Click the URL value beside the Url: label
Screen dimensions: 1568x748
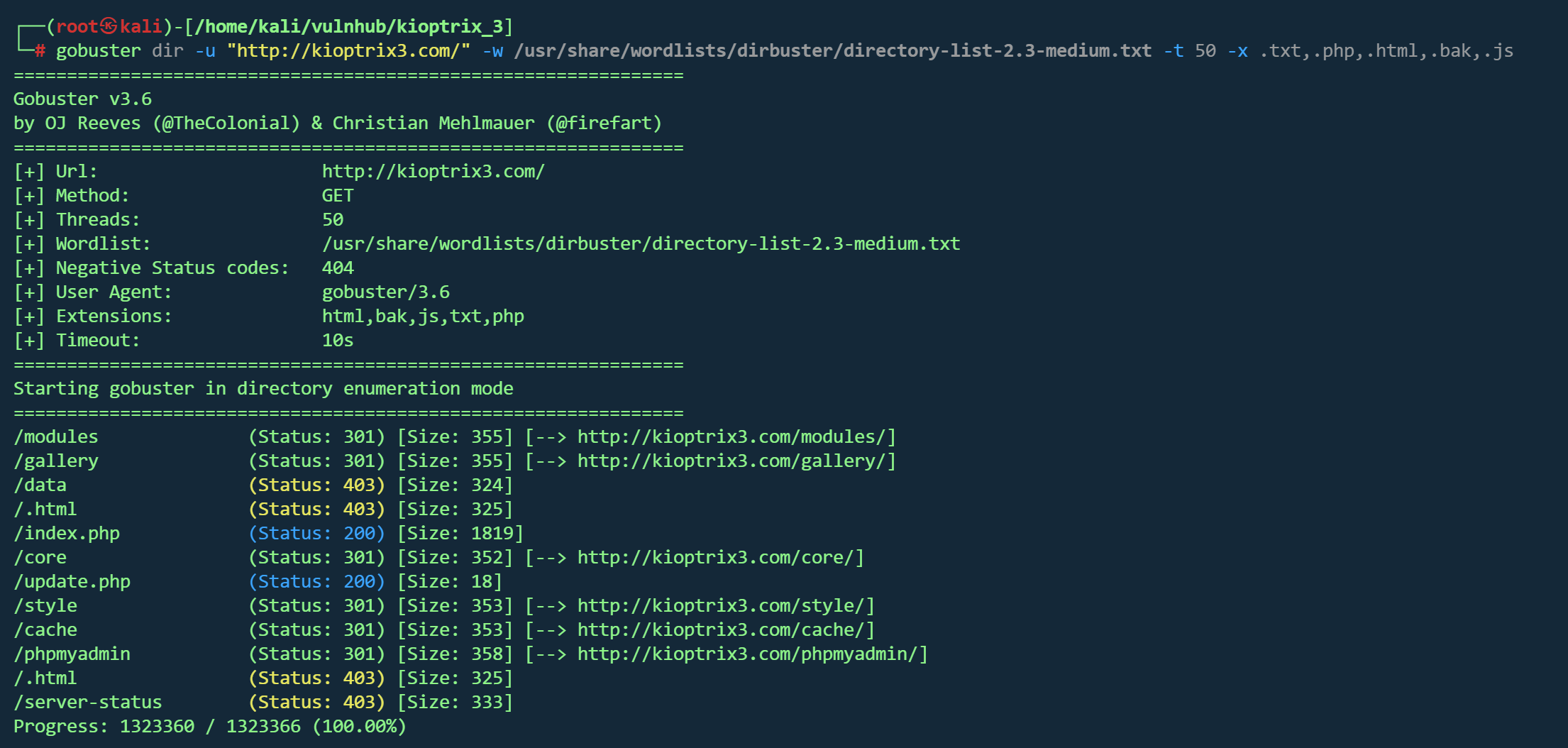pyautogui.click(x=433, y=171)
